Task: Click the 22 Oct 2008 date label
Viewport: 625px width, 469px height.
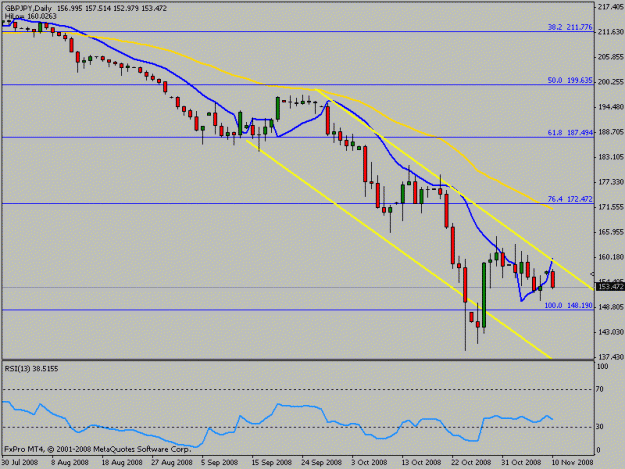Action: click(472, 463)
